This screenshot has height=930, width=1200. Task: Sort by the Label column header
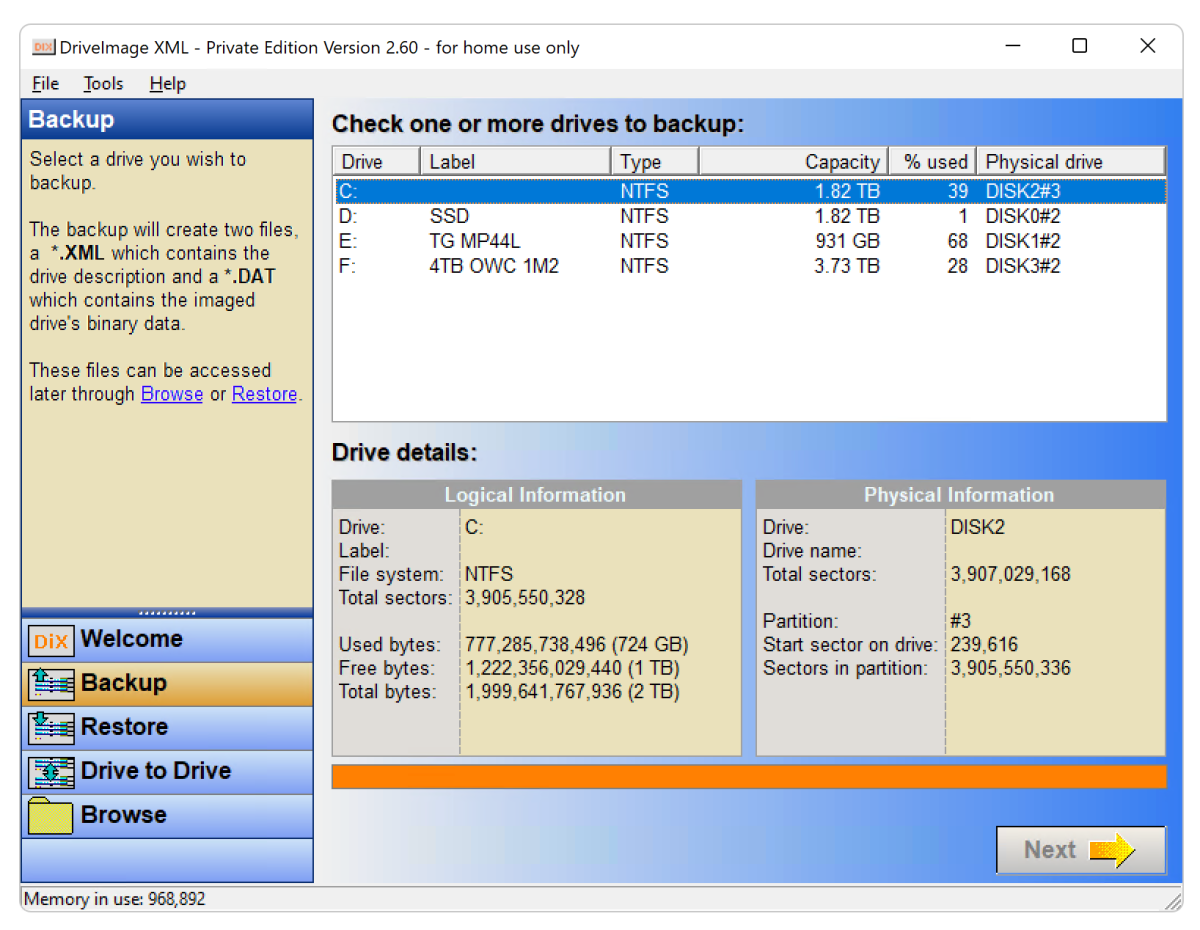(516, 162)
